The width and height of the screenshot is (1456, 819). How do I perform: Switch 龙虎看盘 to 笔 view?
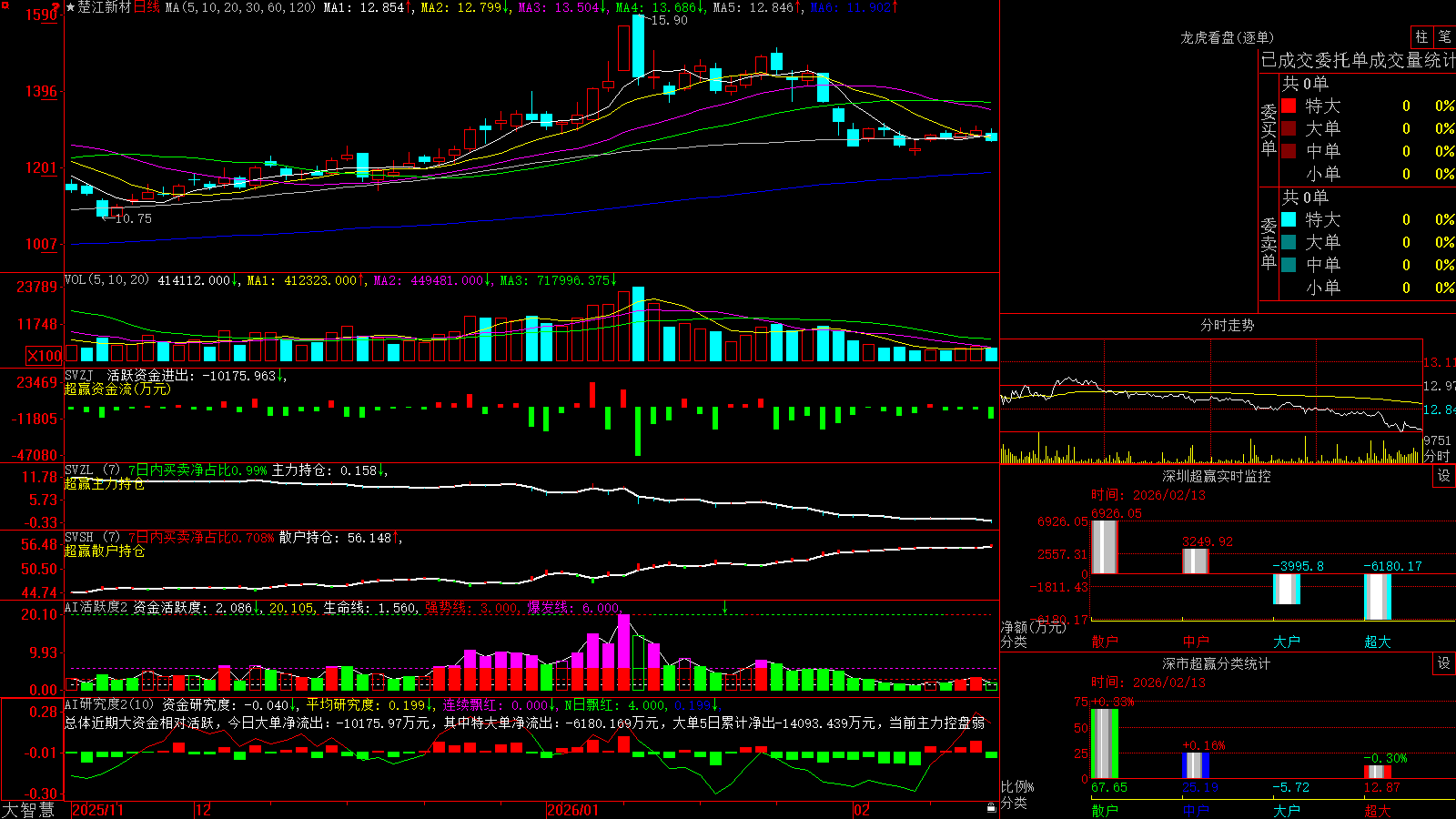point(1444,36)
